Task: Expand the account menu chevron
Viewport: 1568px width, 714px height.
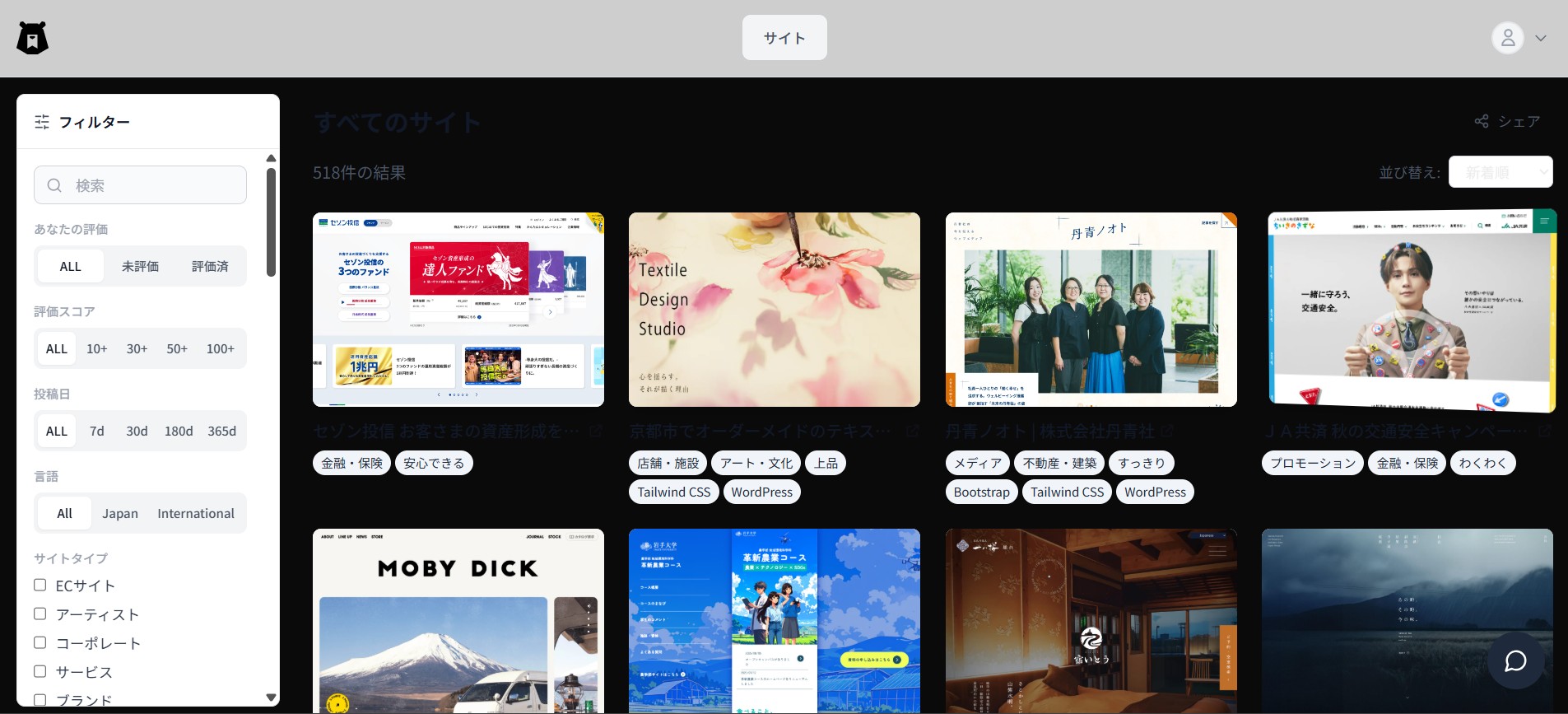Action: (x=1541, y=38)
